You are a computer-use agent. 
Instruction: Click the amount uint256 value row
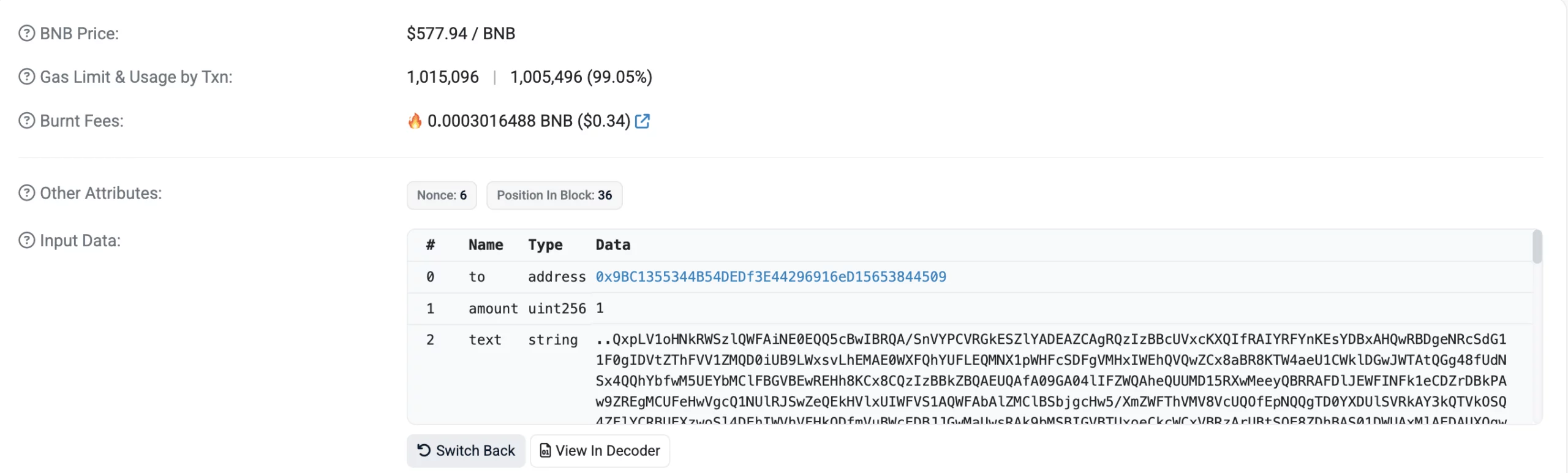pos(600,308)
